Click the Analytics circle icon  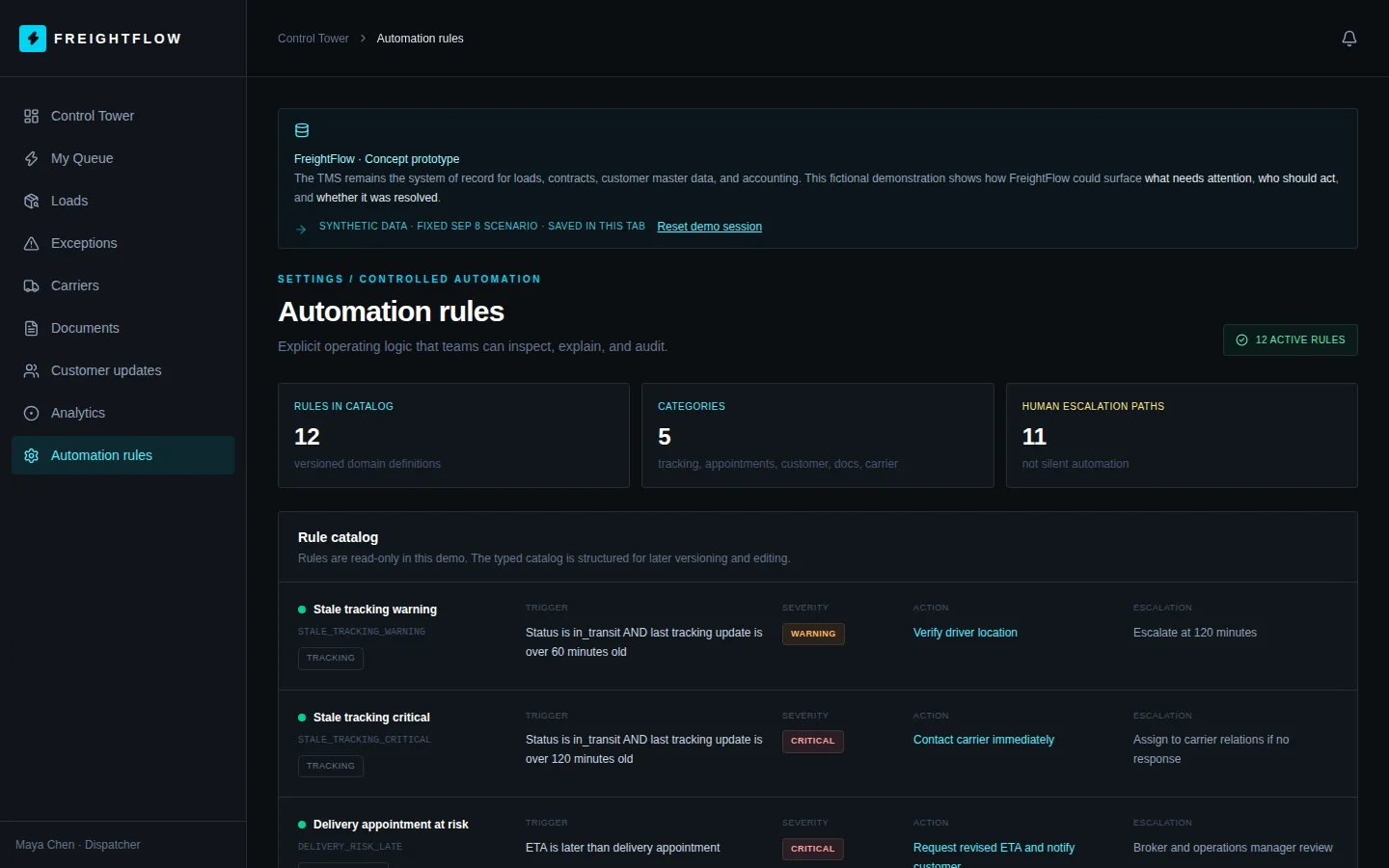(x=31, y=413)
